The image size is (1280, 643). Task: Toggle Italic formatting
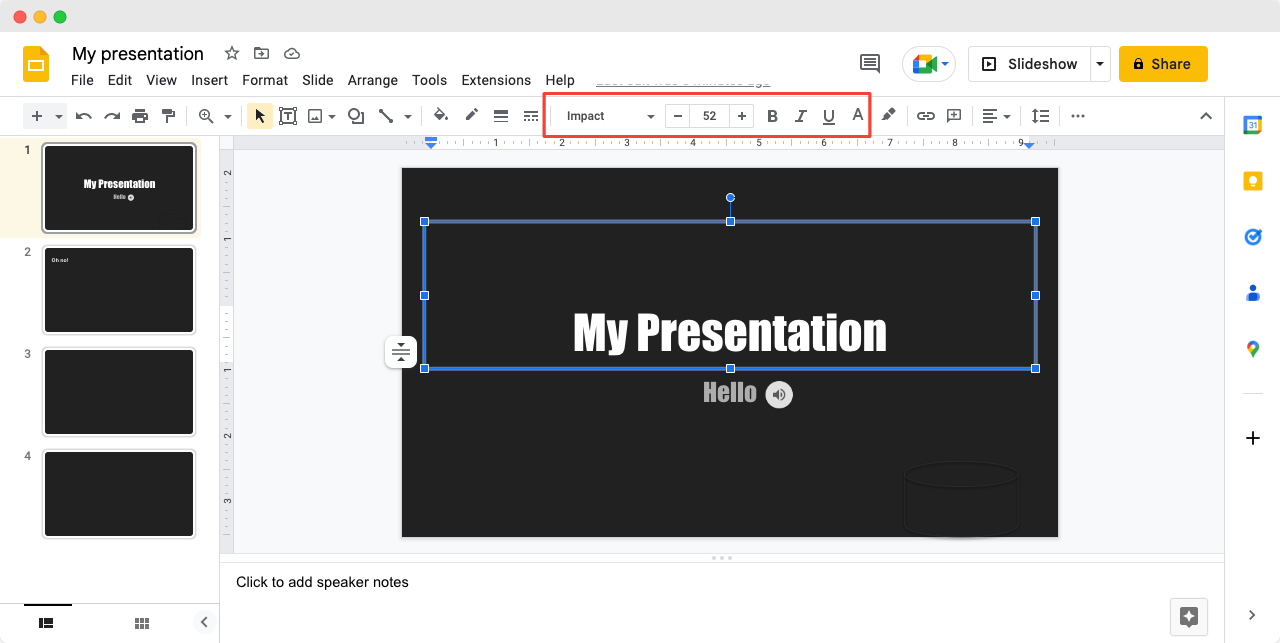pyautogui.click(x=800, y=116)
